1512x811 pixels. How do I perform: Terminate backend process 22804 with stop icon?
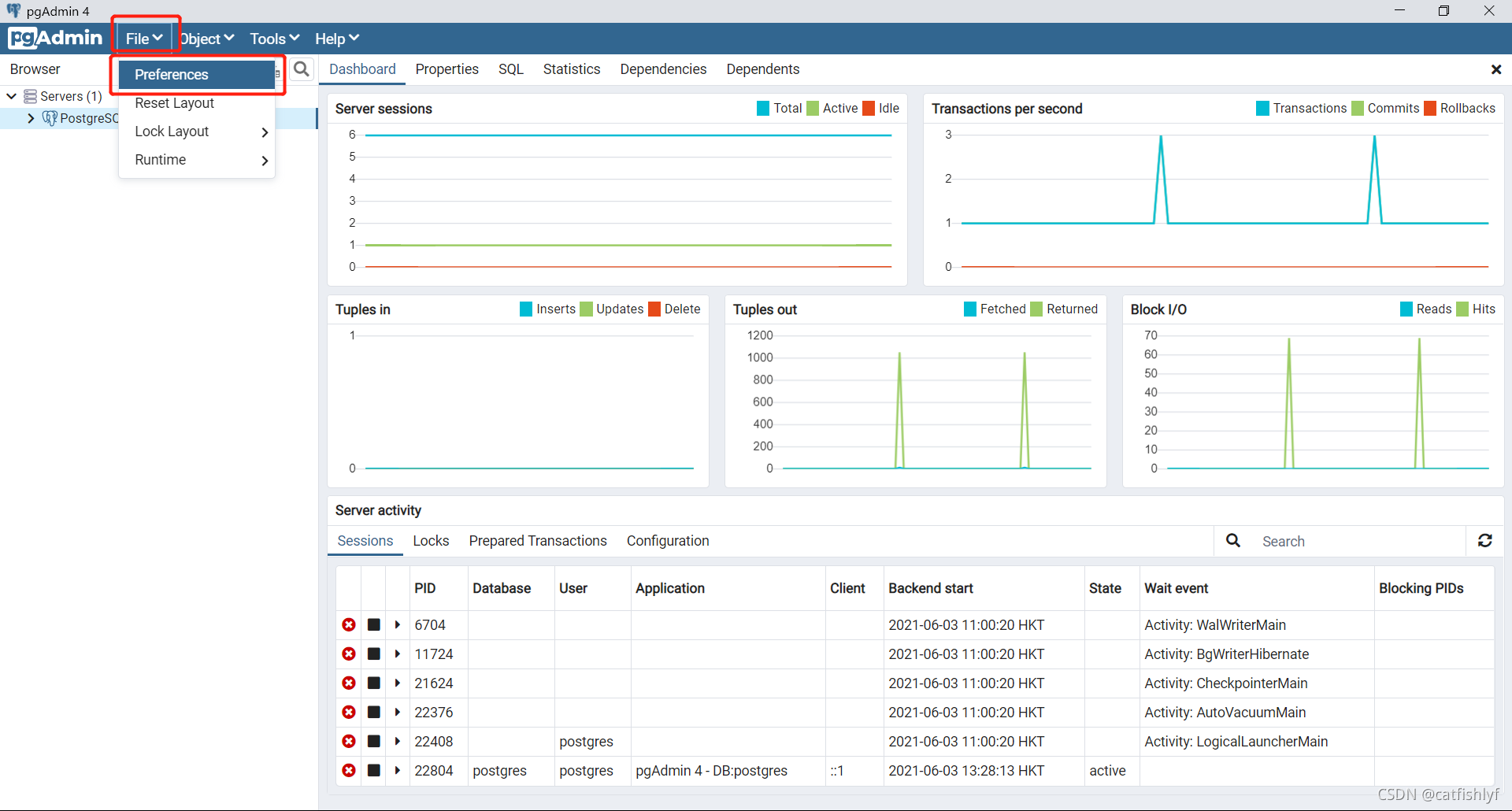click(372, 771)
